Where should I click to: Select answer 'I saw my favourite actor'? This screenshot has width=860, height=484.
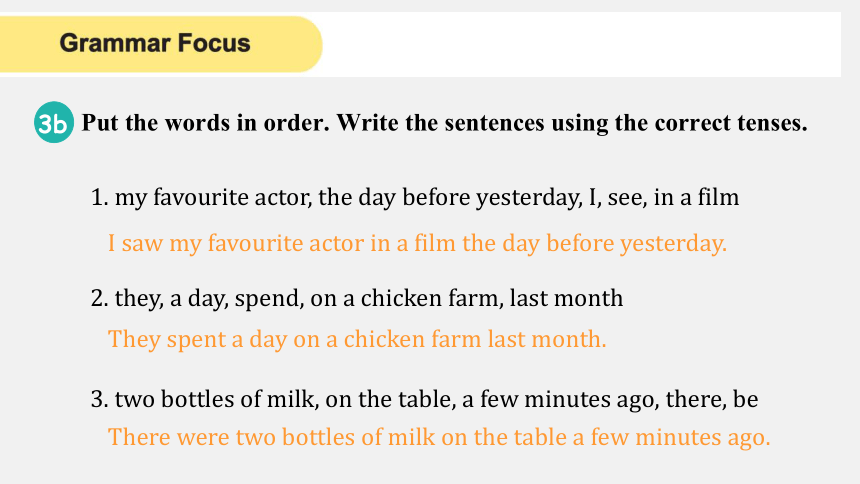click(417, 243)
